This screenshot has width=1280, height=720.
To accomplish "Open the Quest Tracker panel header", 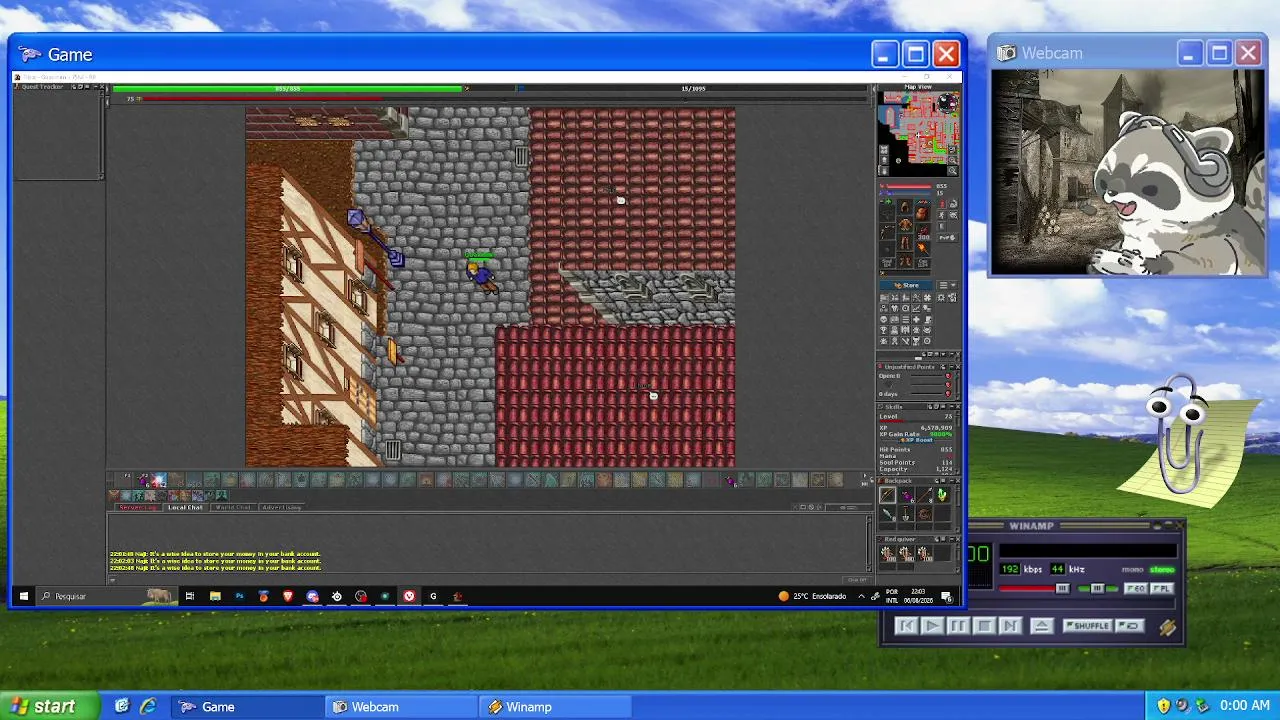I will pos(58,87).
